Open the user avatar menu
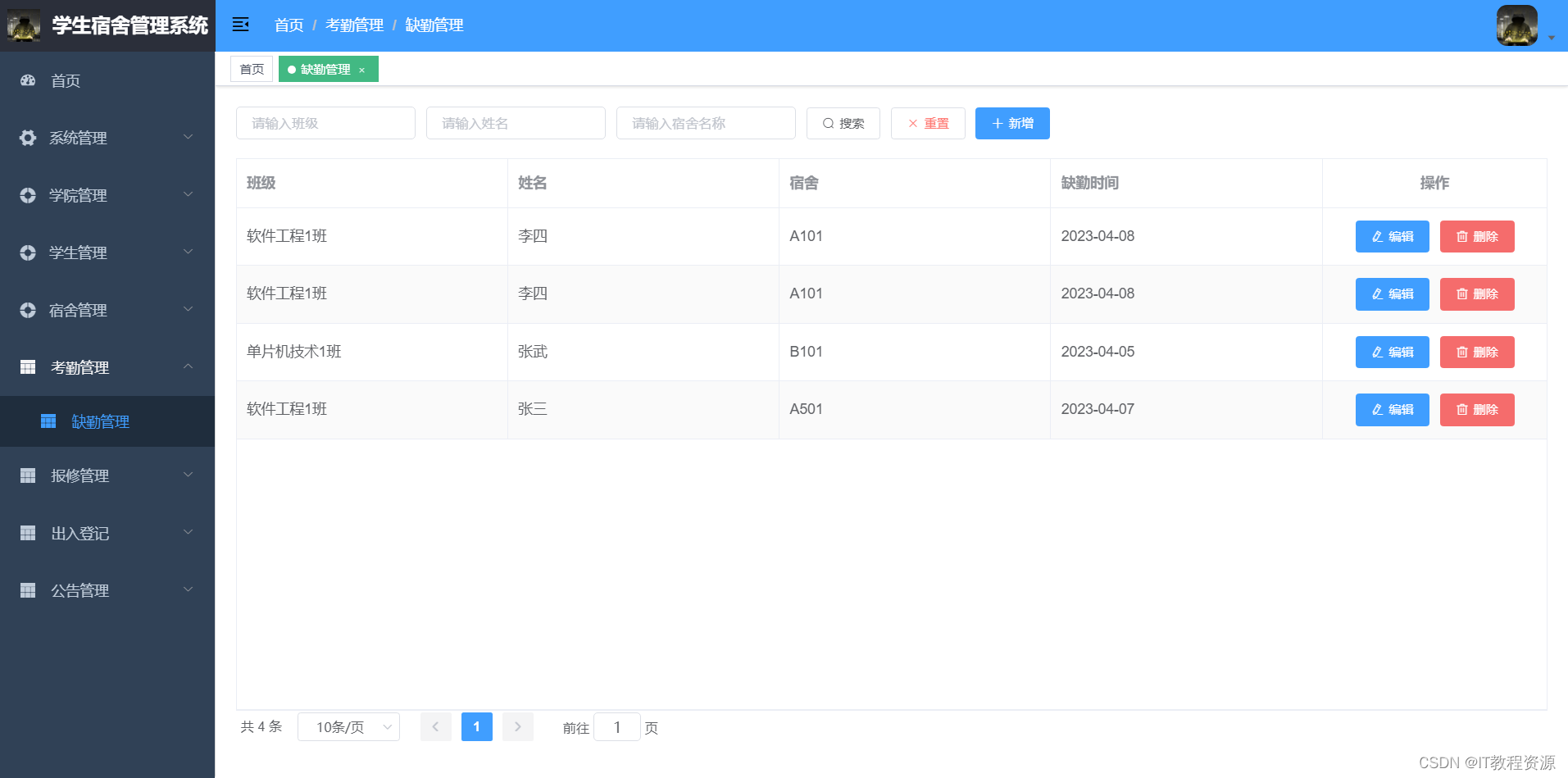Screen dimensions: 1568x778 point(1516,25)
